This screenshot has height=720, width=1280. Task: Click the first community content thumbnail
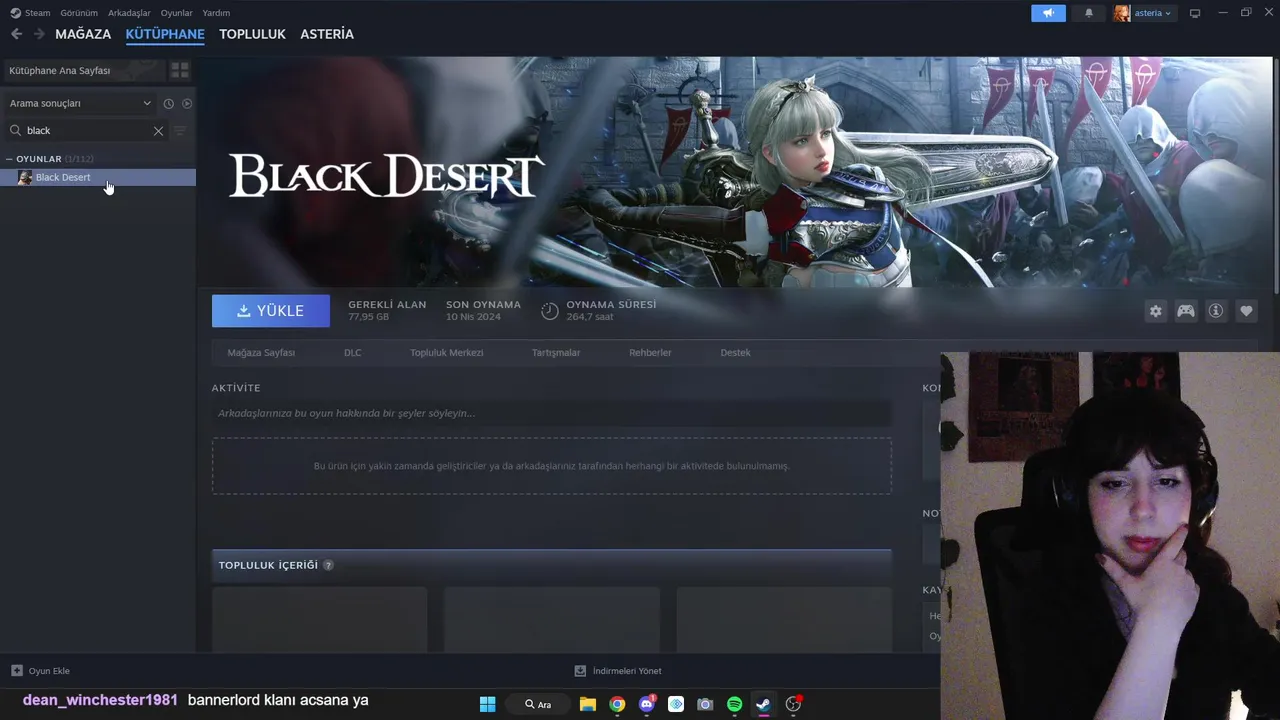pos(320,620)
